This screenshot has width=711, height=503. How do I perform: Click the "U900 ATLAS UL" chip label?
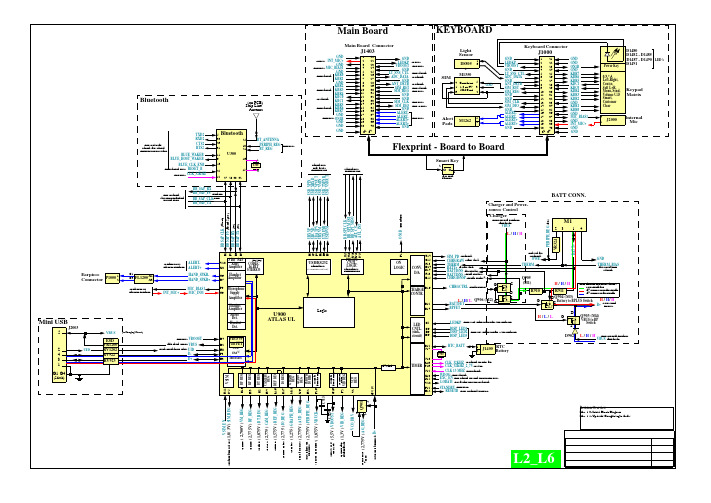[281, 317]
